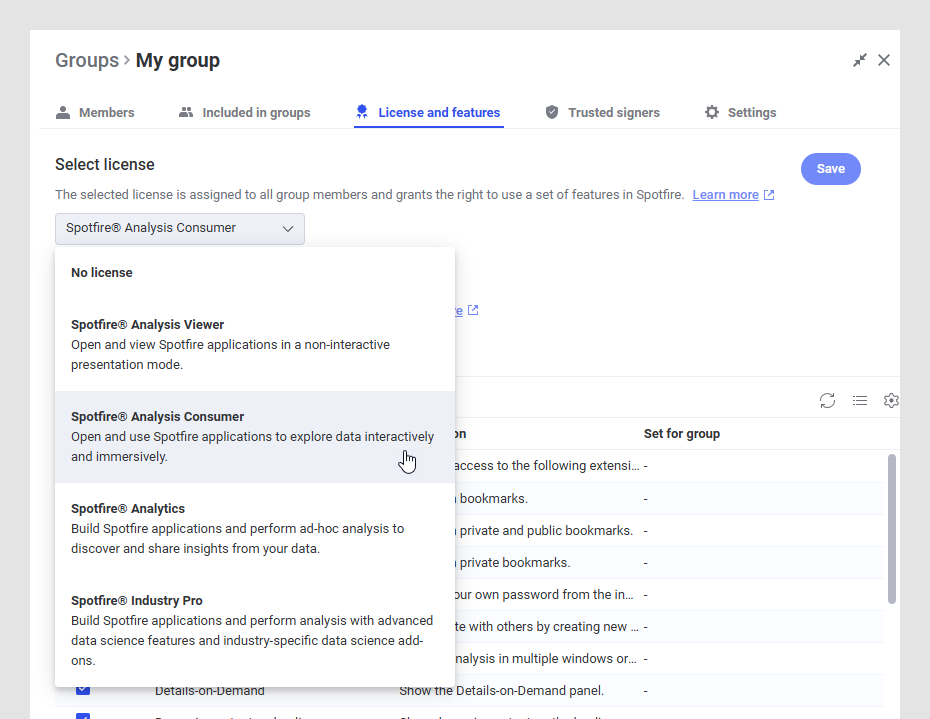Click the collapse panel arrows icon

[x=859, y=60]
